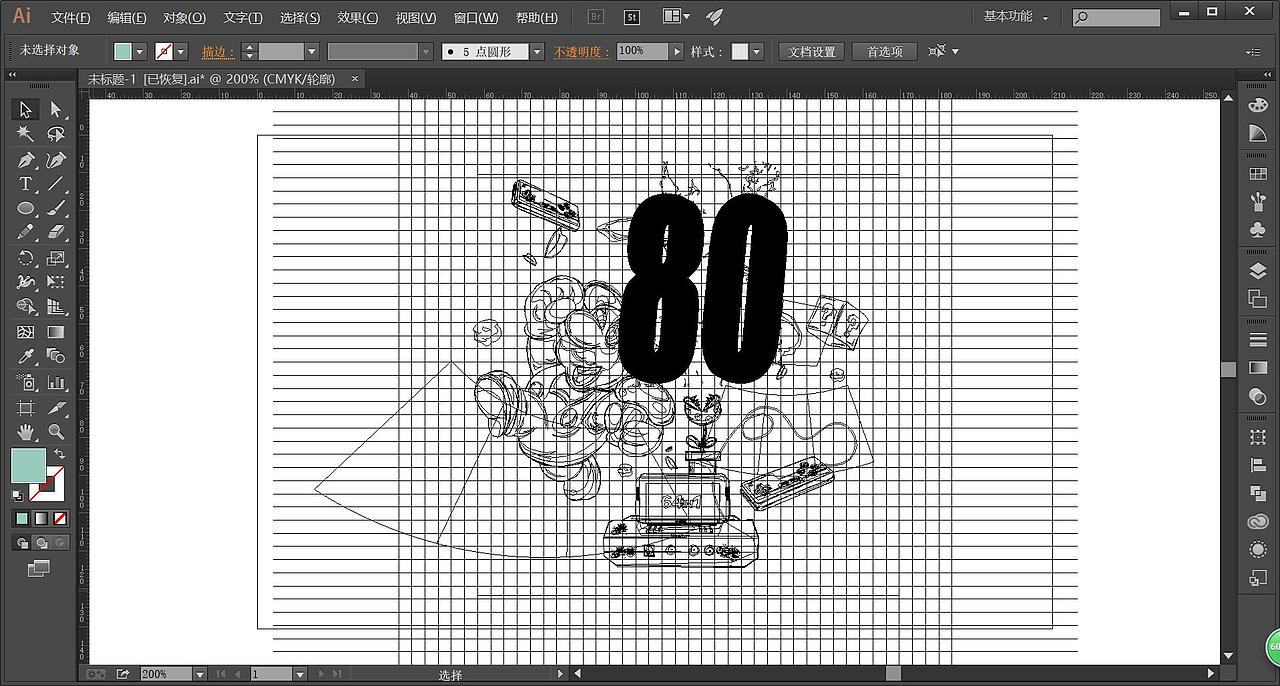Open graphic style 样式 dropdown
Viewport: 1280px width, 686px height.
[757, 51]
